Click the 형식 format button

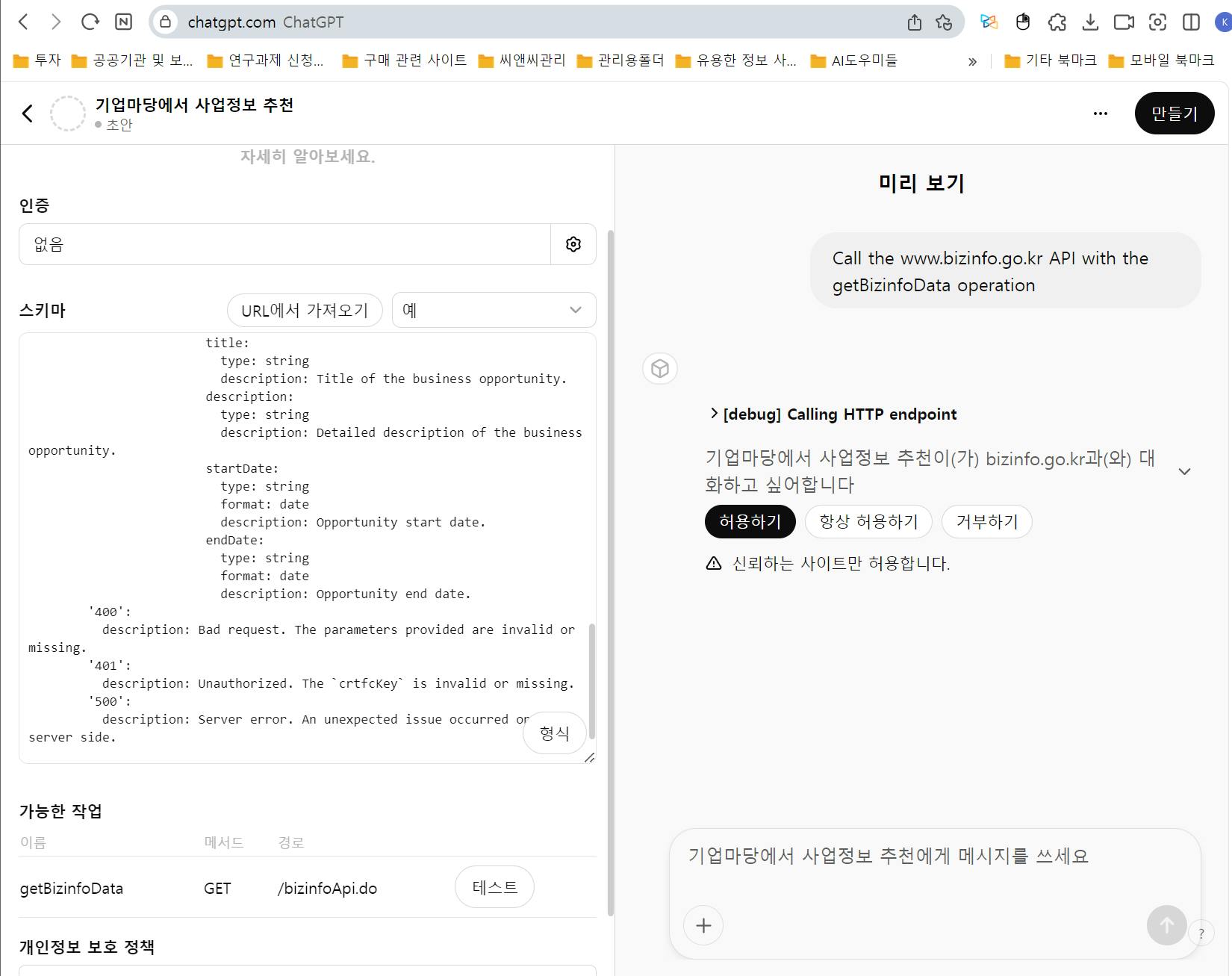[x=554, y=733]
